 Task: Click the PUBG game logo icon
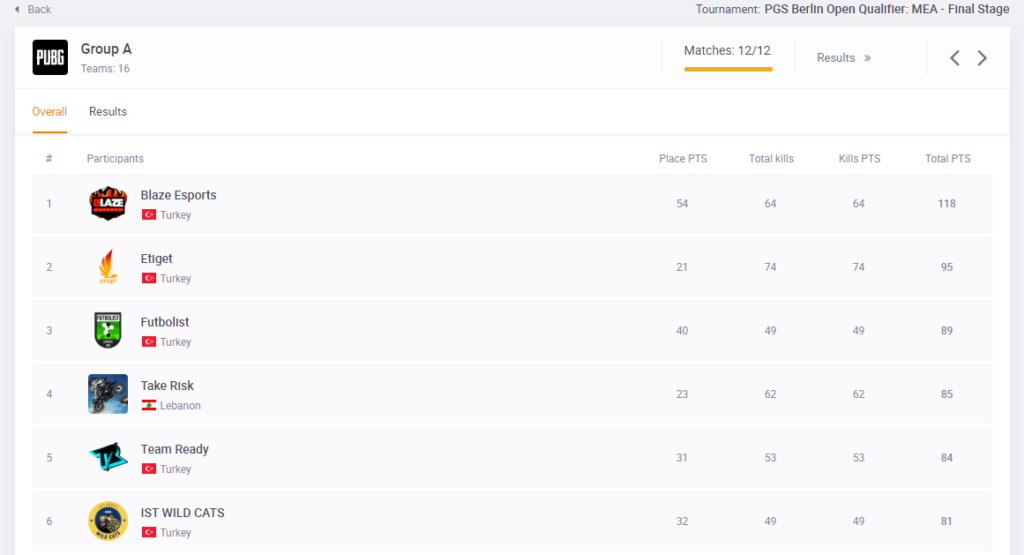click(x=50, y=58)
